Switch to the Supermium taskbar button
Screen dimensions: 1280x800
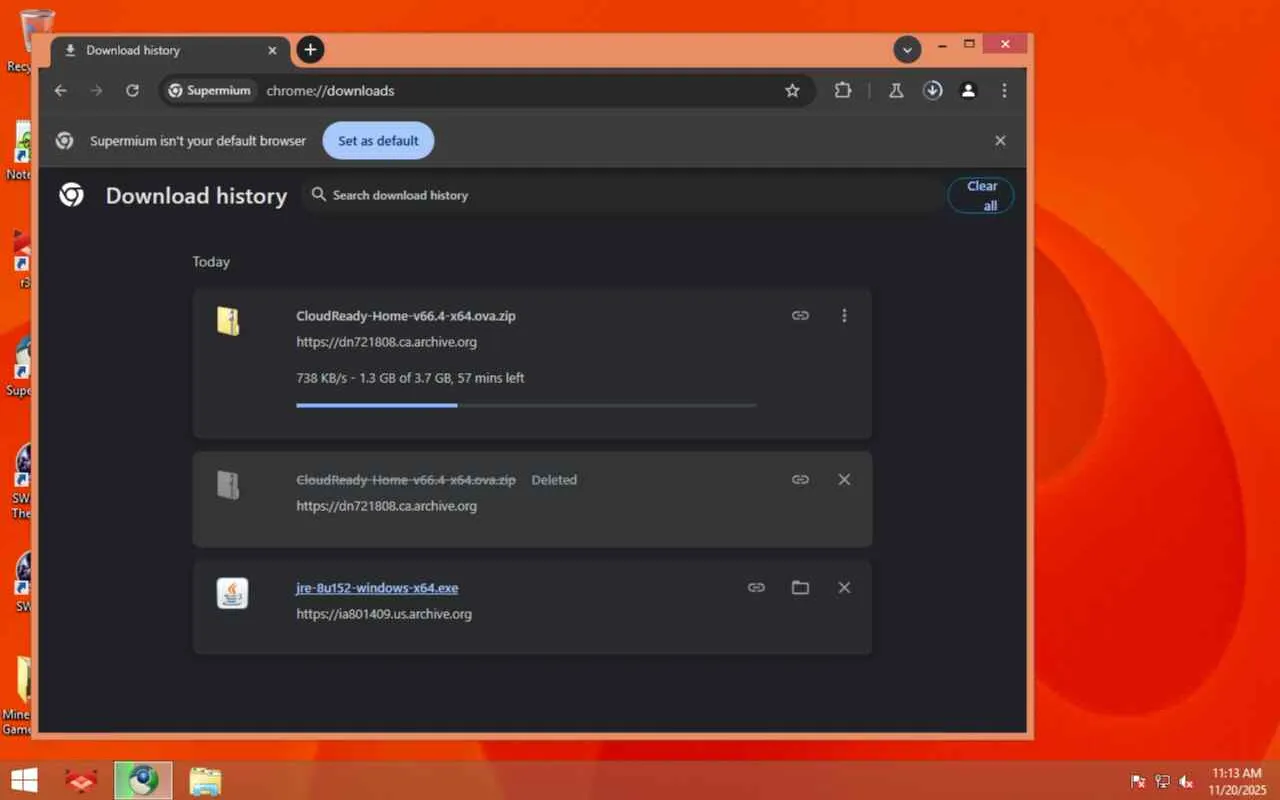pos(143,780)
